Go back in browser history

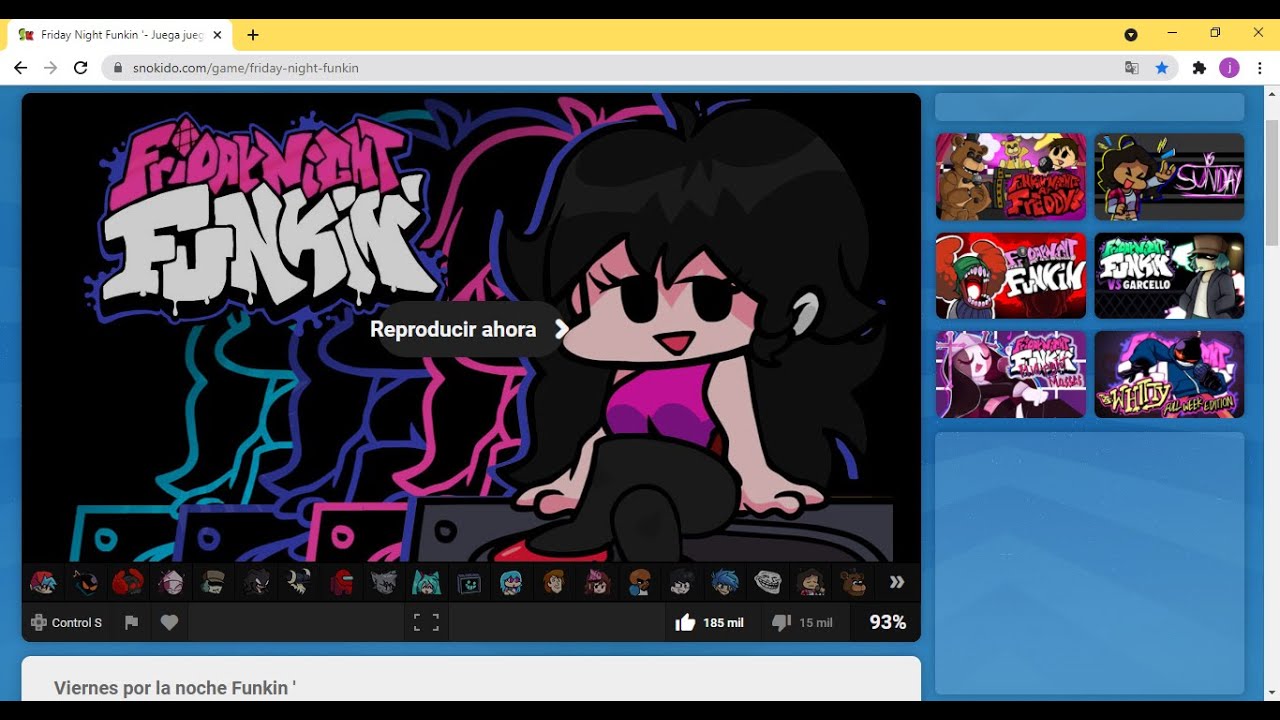[x=21, y=68]
